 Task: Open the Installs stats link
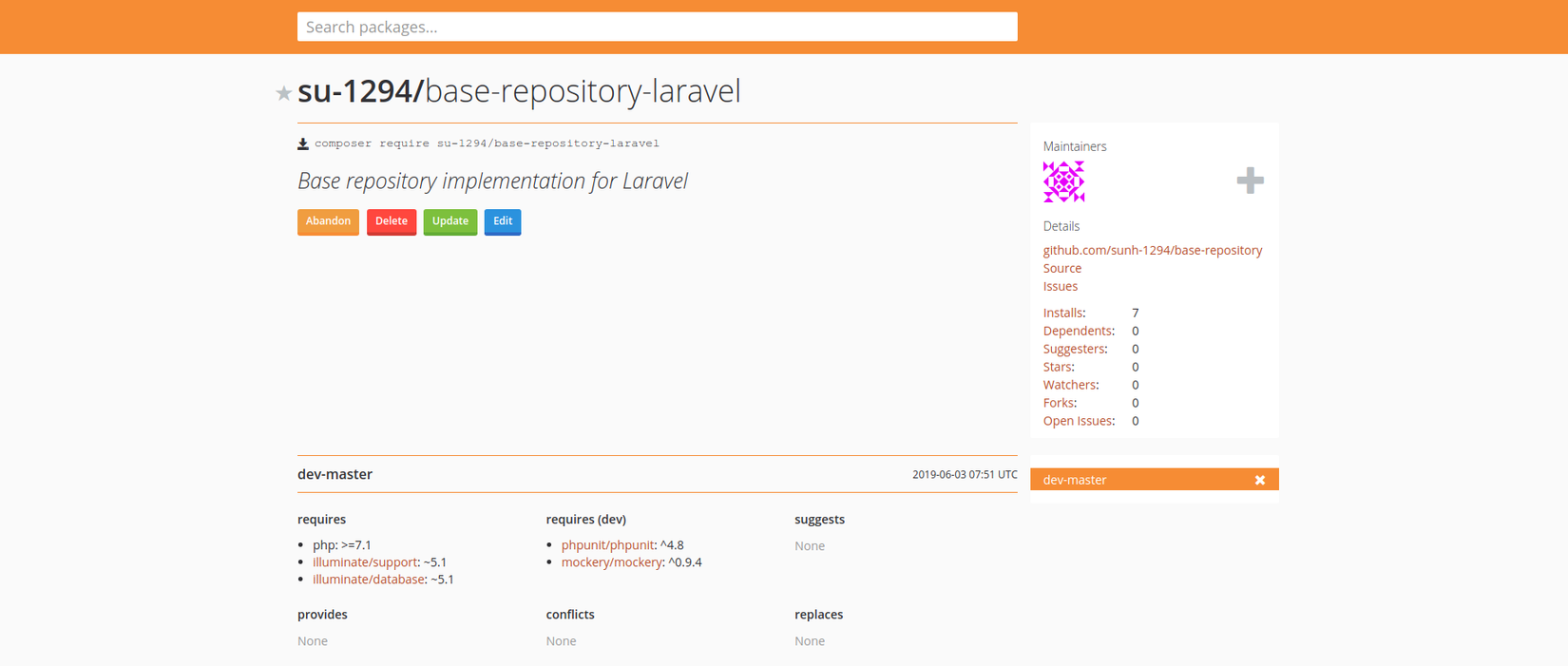pyautogui.click(x=1063, y=313)
